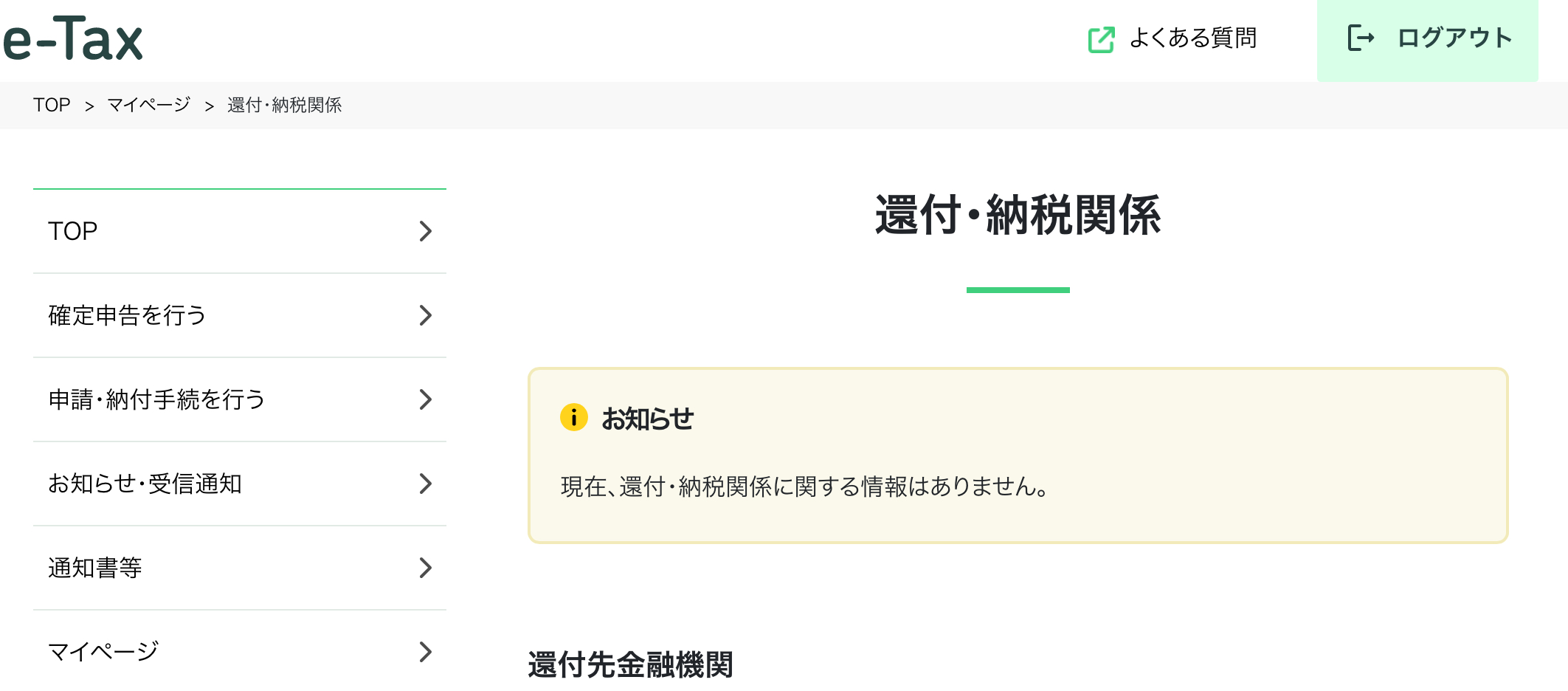Click the chevron arrow next to 確定申告を行う
1568x691 pixels.
coord(425,315)
